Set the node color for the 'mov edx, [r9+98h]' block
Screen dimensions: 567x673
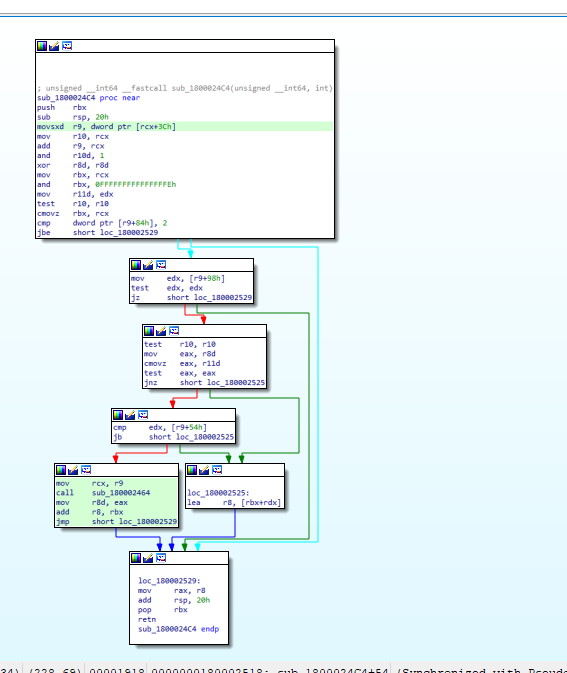[136, 265]
